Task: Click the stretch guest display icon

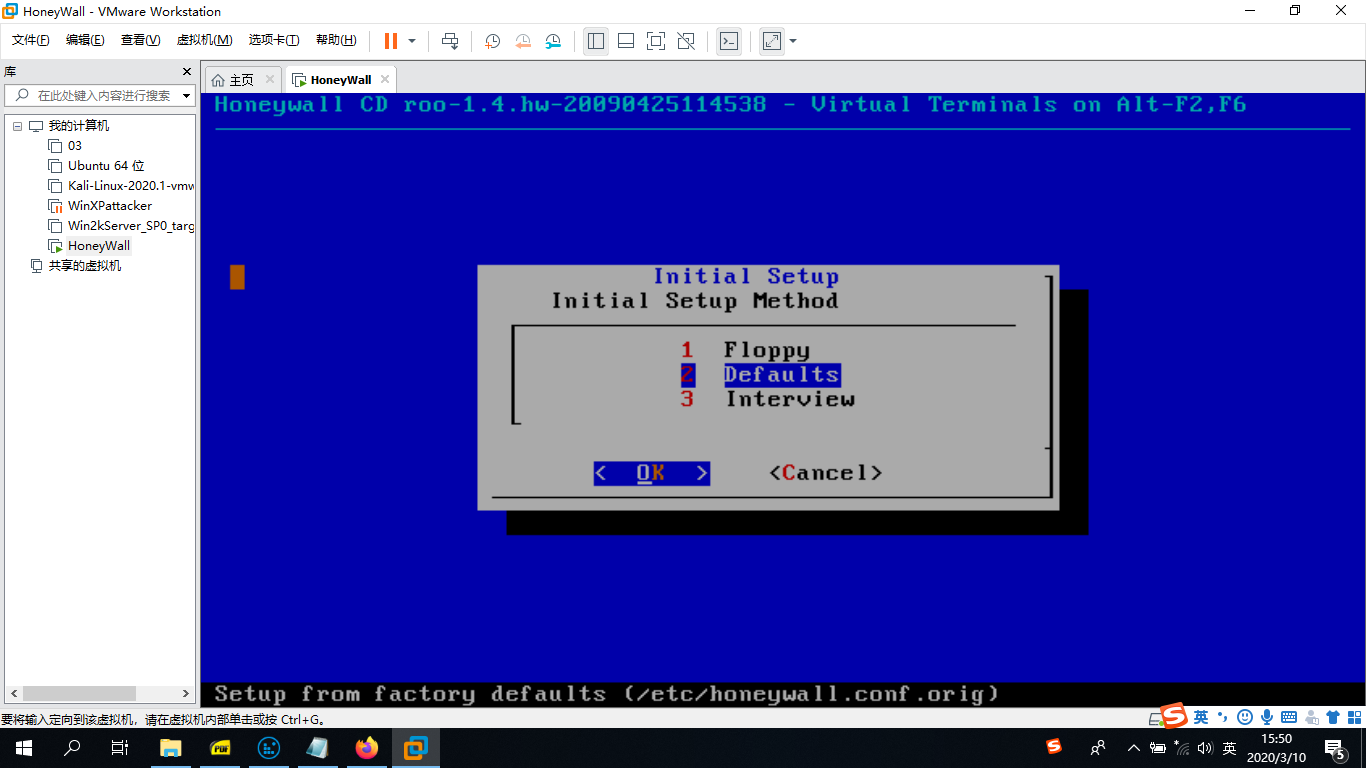Action: tap(772, 41)
